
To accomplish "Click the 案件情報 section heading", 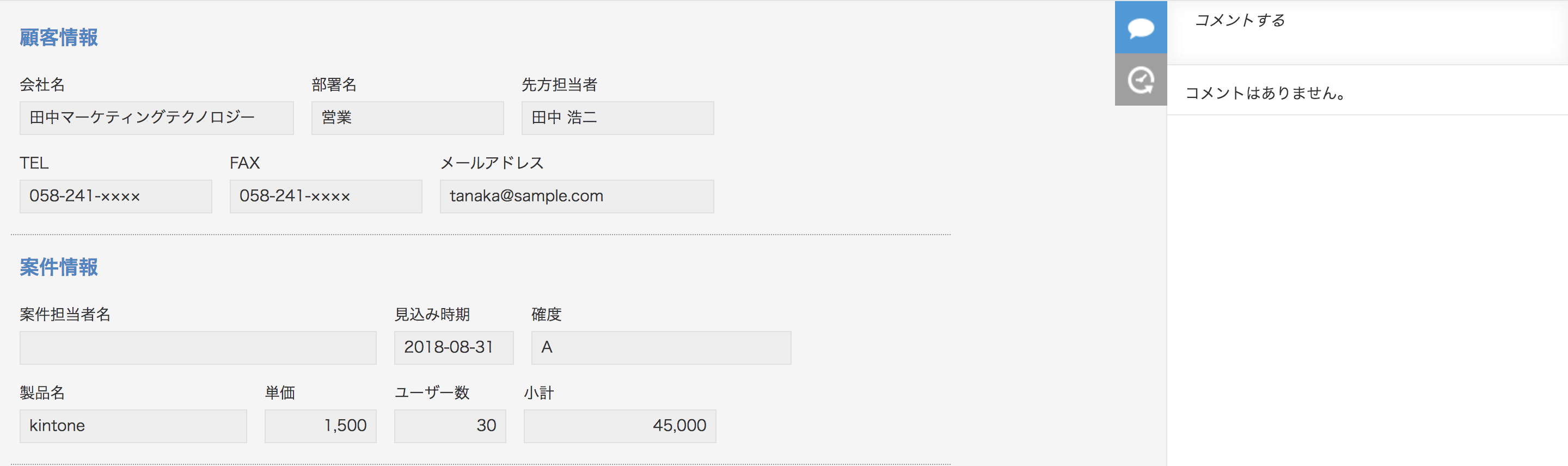I will (x=58, y=268).
